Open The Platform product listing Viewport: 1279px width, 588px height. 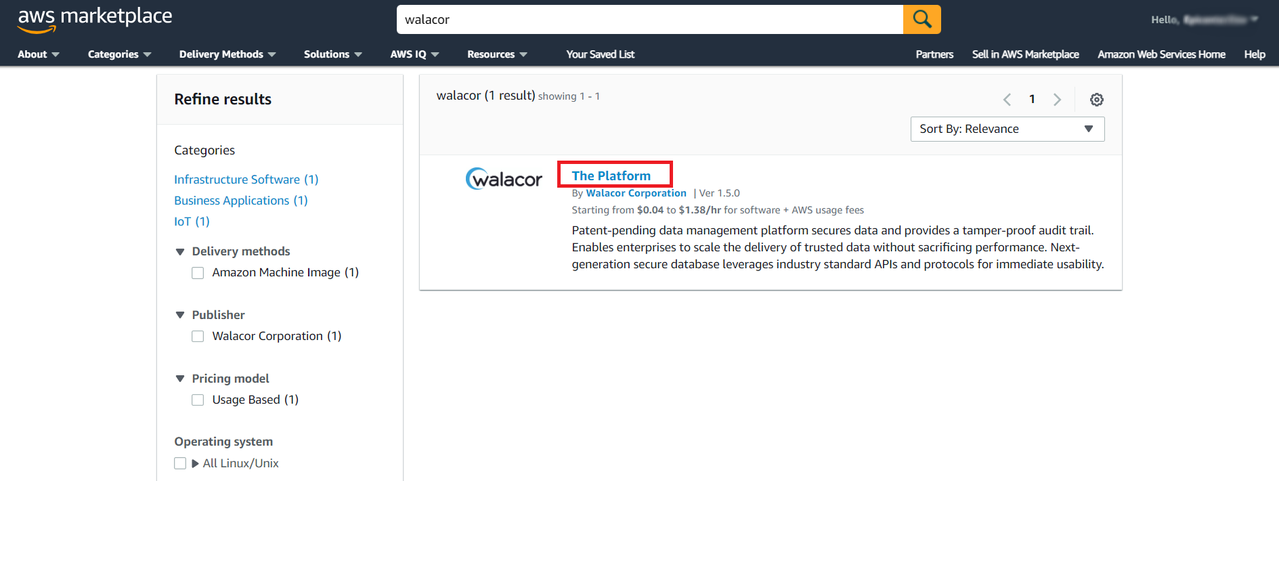(x=611, y=175)
